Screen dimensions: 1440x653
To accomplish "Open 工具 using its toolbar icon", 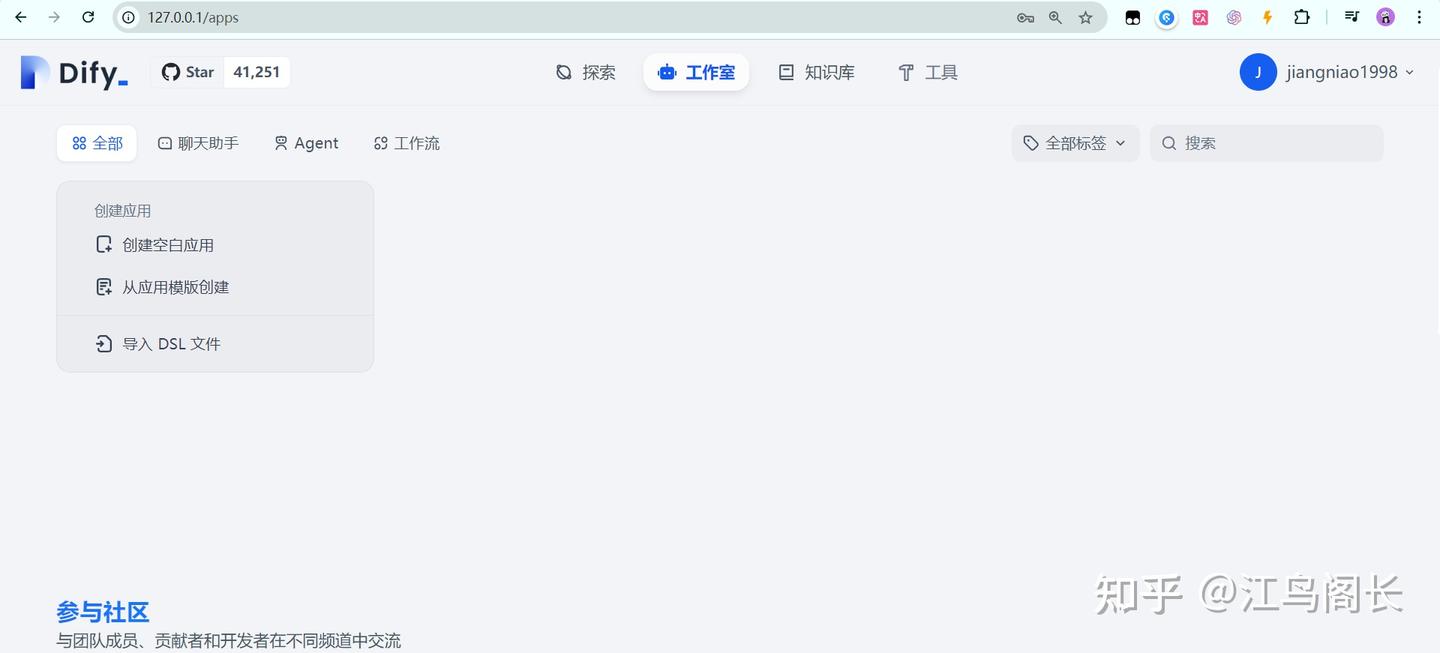I will coord(905,71).
